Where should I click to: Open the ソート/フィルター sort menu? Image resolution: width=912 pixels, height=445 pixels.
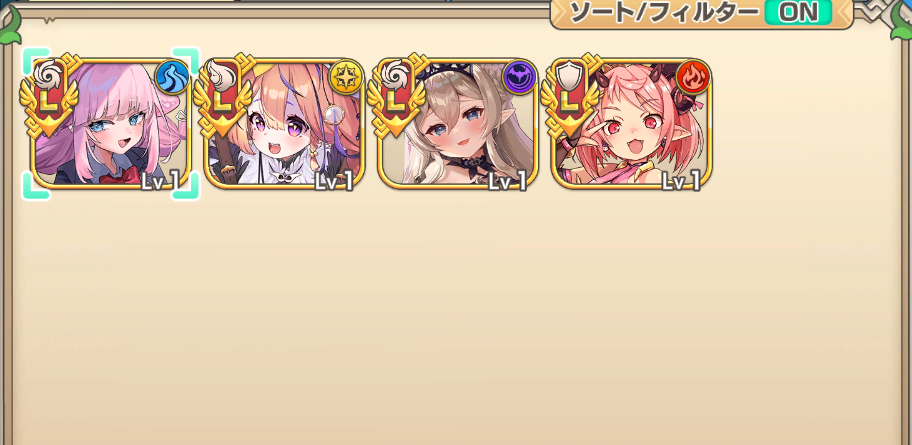point(664,12)
